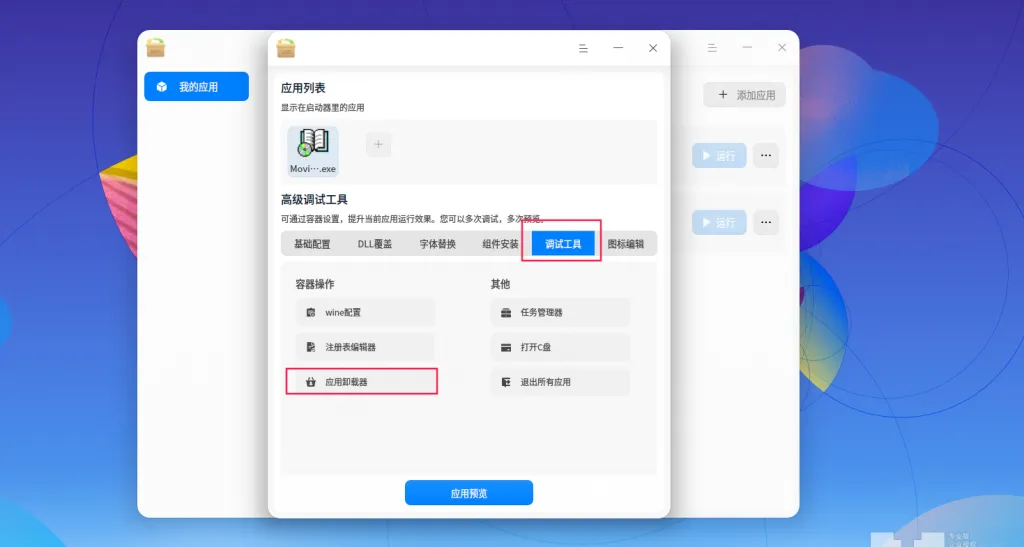Click the upper 运行 button in back window
The height and width of the screenshot is (547, 1024).
[719, 156]
